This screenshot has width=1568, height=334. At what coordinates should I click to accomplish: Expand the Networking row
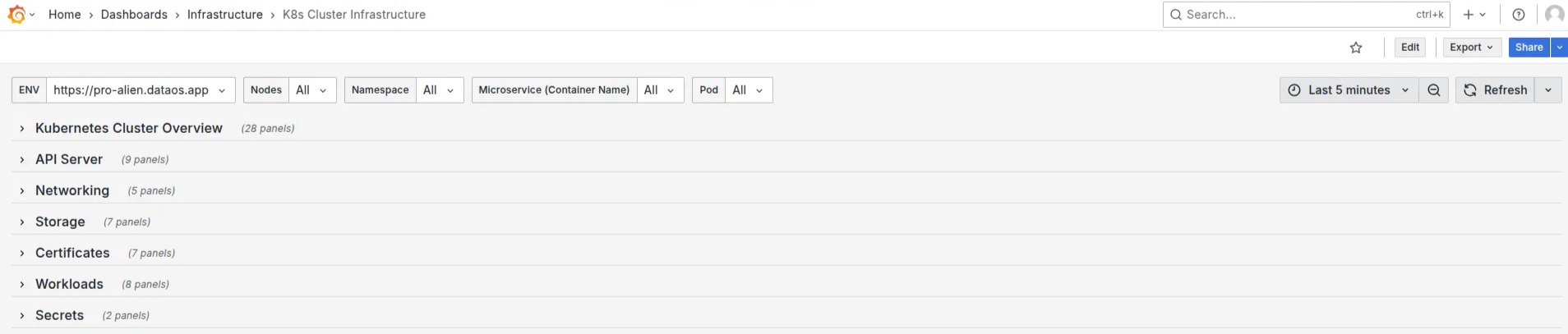coord(72,190)
